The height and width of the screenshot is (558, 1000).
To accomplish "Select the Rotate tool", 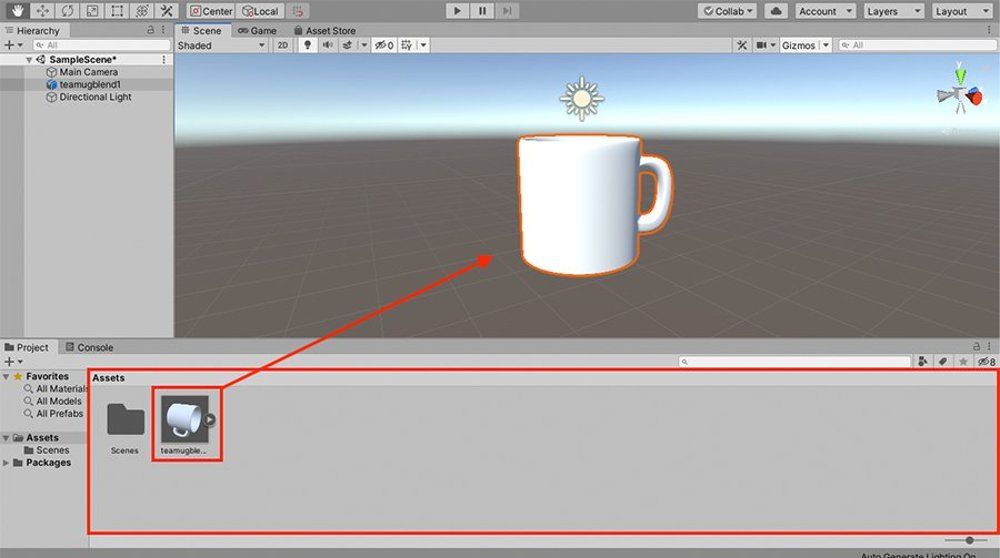I will point(67,11).
